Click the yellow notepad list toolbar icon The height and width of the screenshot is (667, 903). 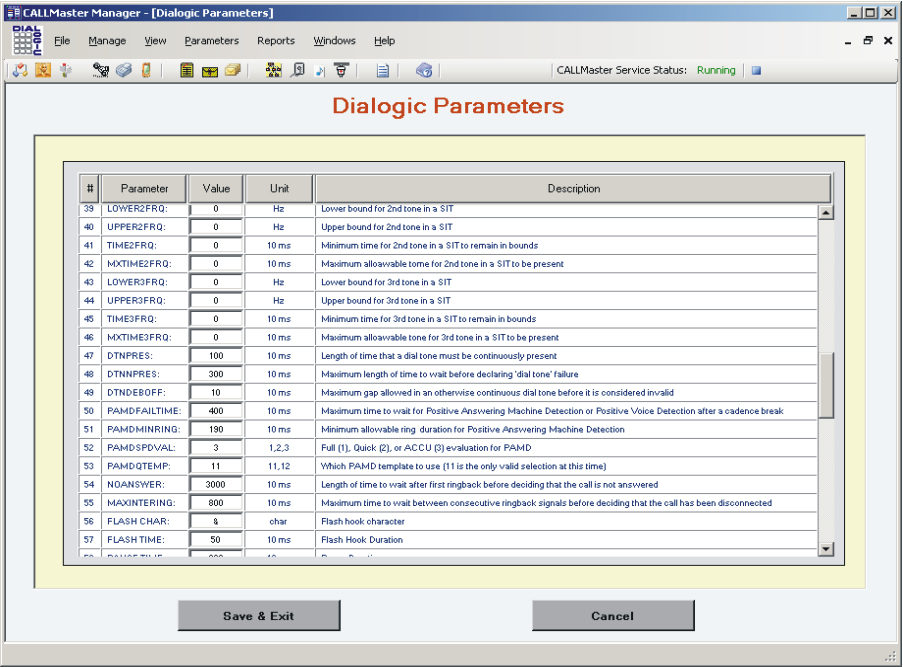click(x=187, y=70)
